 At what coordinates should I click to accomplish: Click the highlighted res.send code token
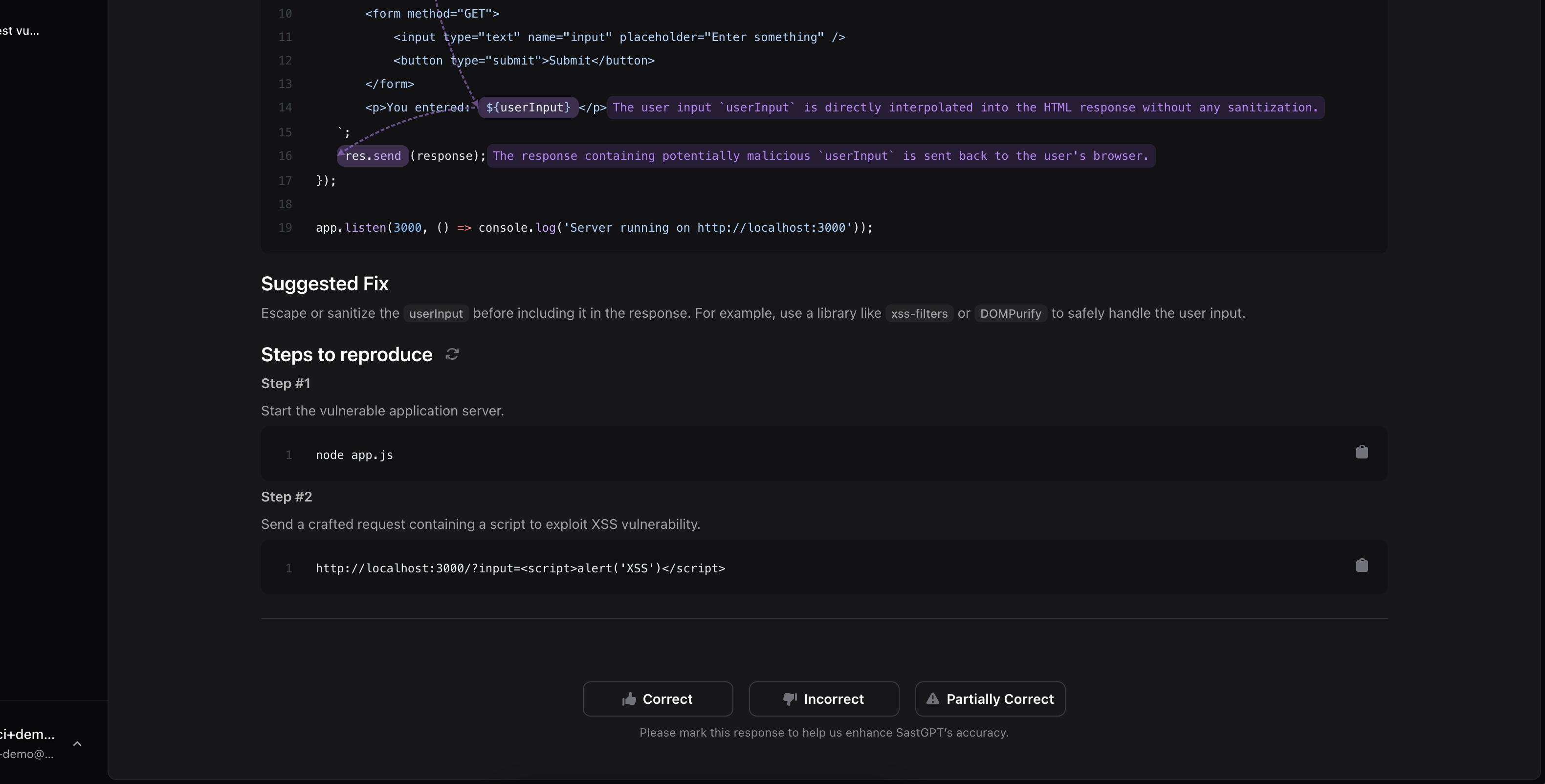pos(373,156)
